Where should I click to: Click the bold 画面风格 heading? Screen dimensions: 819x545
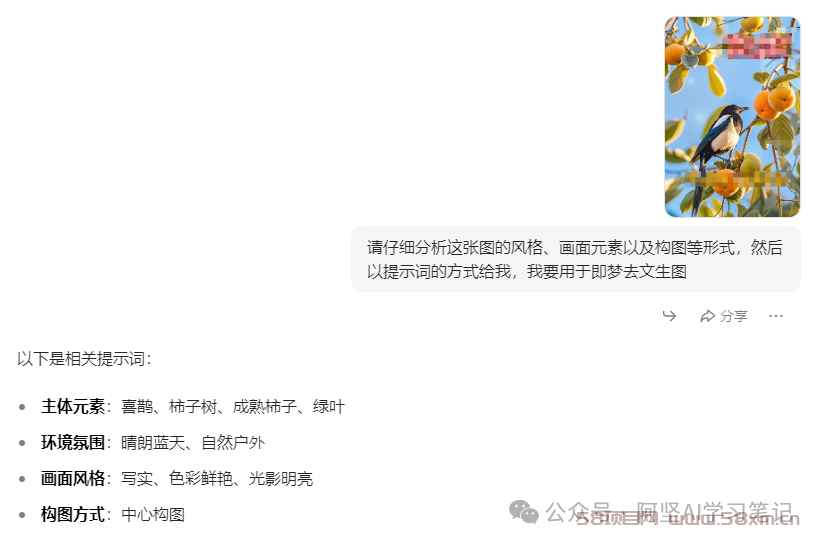pos(73,479)
